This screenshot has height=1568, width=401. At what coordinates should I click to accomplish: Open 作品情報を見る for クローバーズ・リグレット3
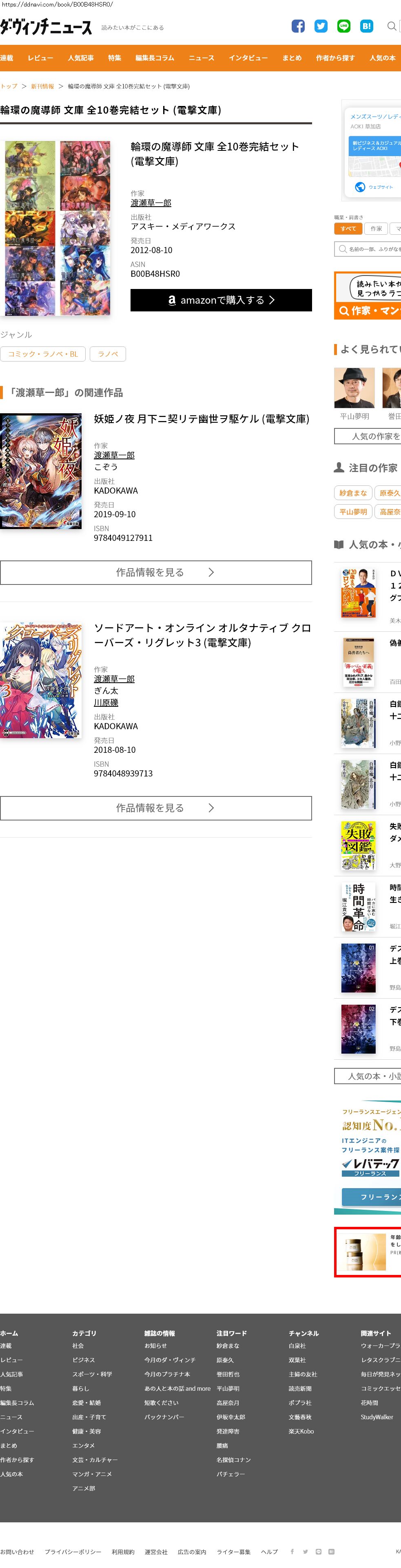(156, 808)
